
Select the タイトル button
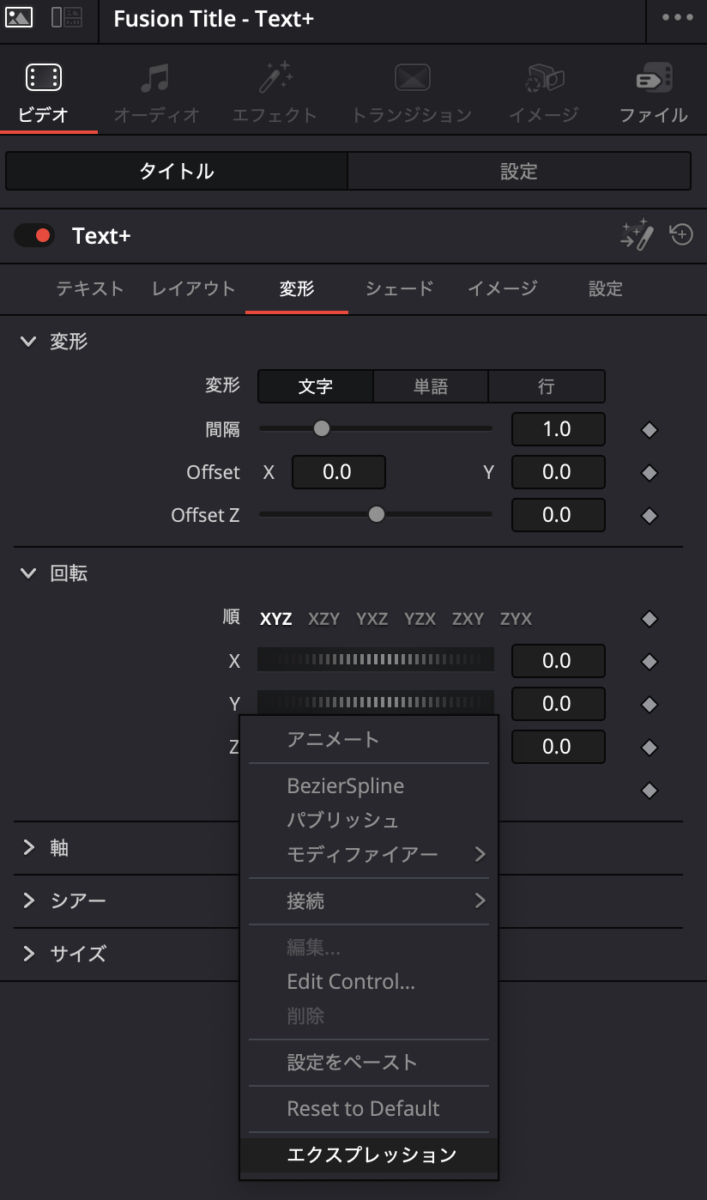coord(176,171)
